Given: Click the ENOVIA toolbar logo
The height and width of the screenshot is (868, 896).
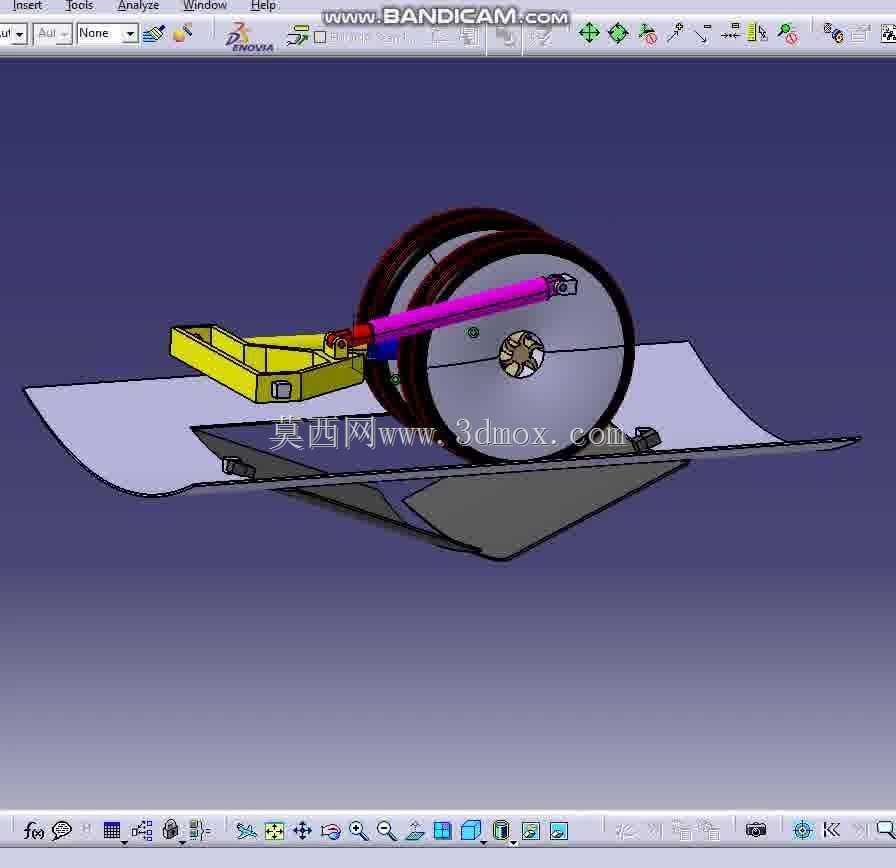Looking at the screenshot, I should pyautogui.click(x=249, y=38).
